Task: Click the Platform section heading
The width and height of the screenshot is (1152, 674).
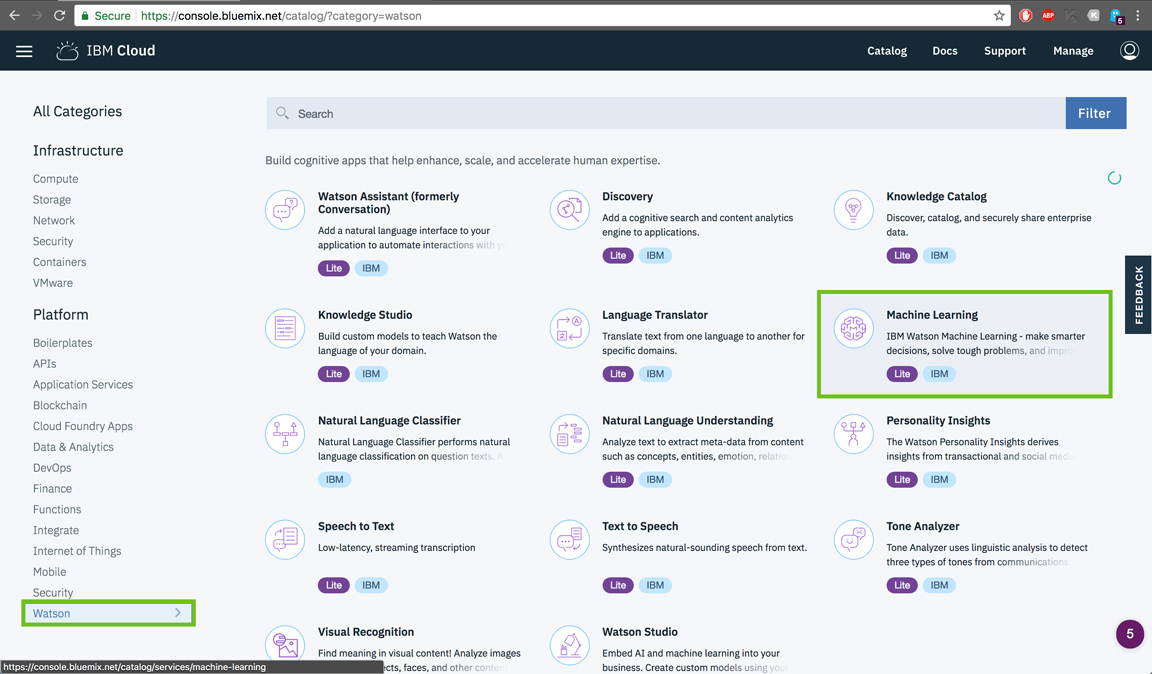Action: (60, 315)
